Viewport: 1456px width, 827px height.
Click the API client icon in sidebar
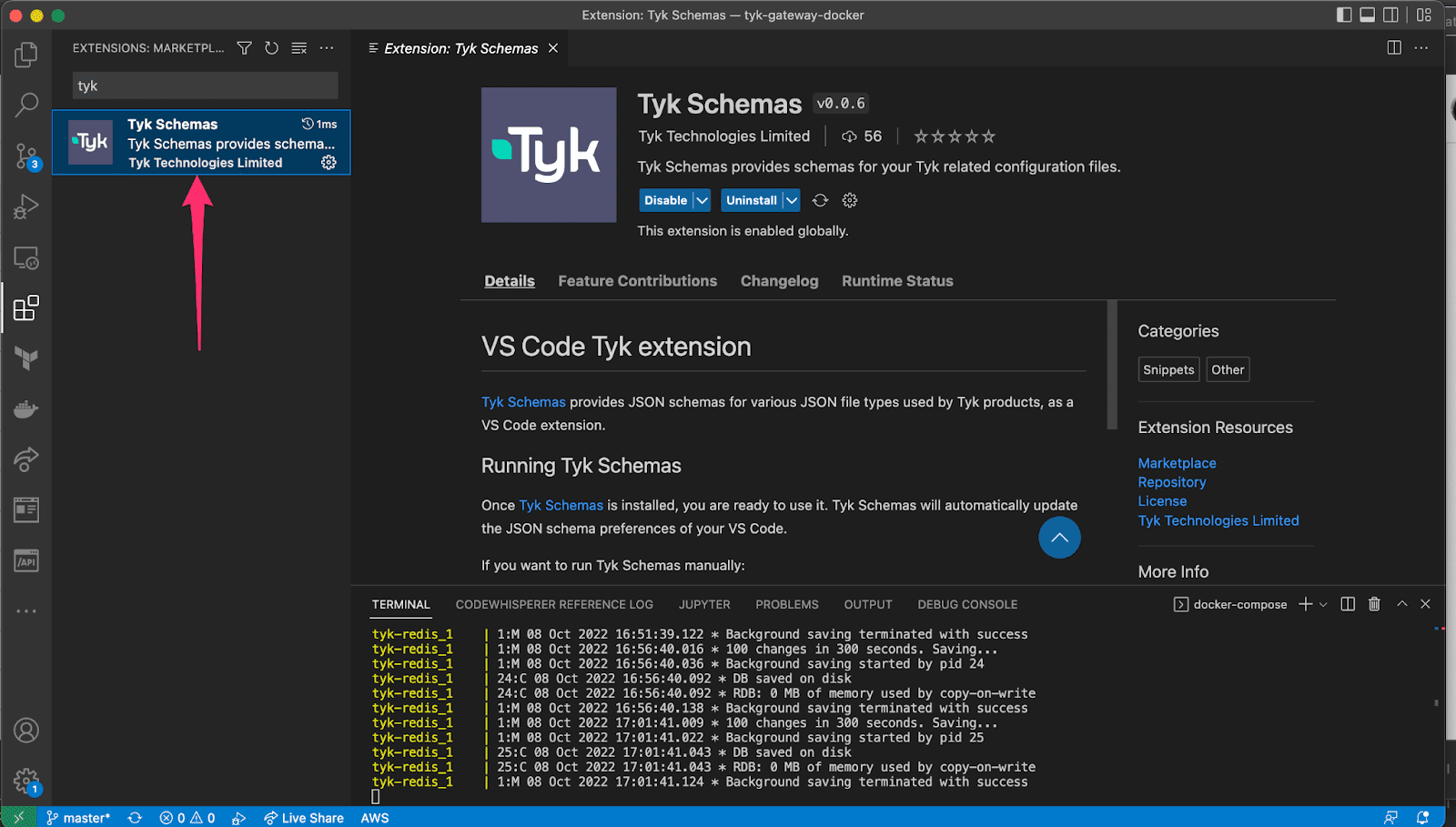click(x=25, y=560)
